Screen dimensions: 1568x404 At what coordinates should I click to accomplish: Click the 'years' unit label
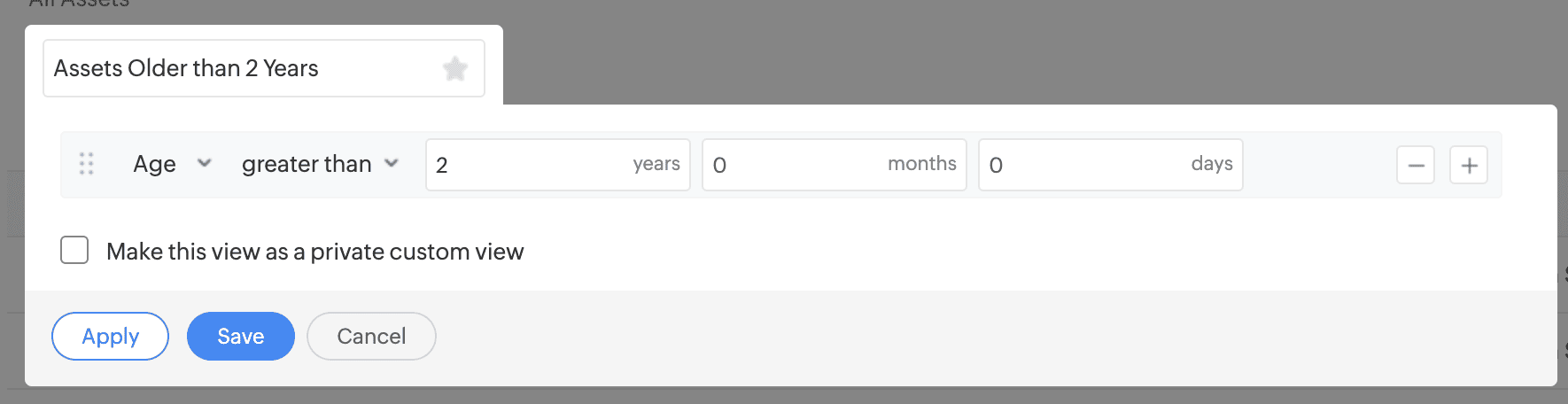click(656, 164)
